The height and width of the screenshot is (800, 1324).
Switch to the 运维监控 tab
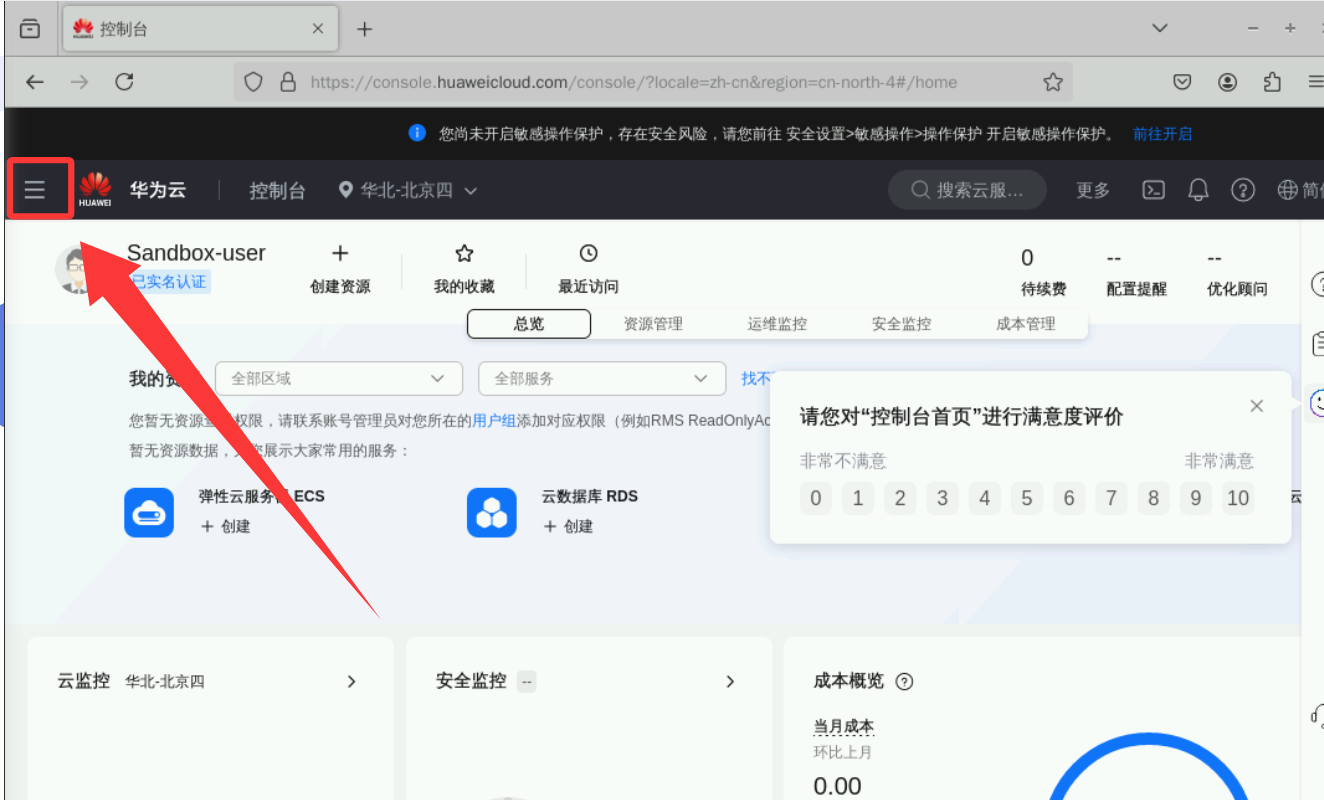[777, 324]
